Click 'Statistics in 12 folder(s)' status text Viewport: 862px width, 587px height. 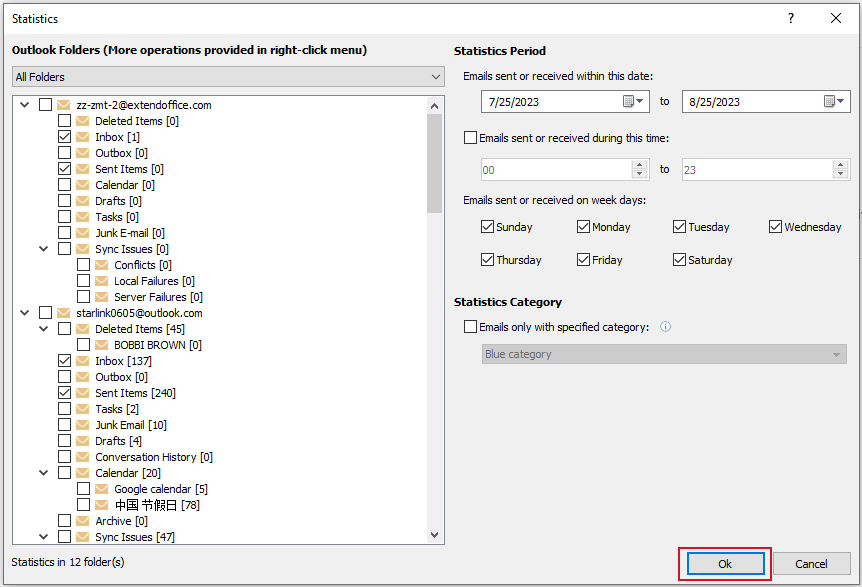(68, 562)
